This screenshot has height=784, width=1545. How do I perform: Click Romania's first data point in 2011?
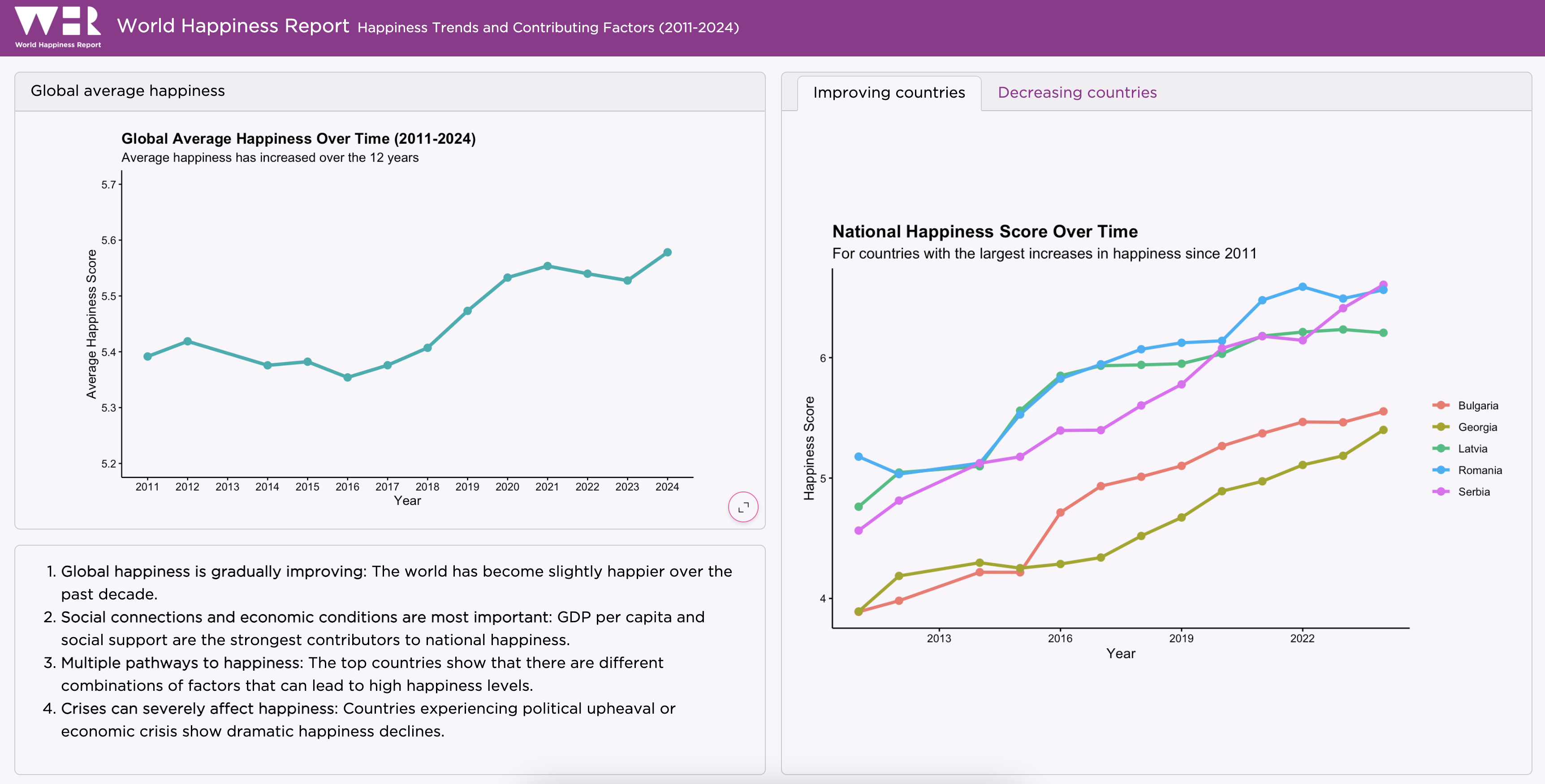point(858,457)
